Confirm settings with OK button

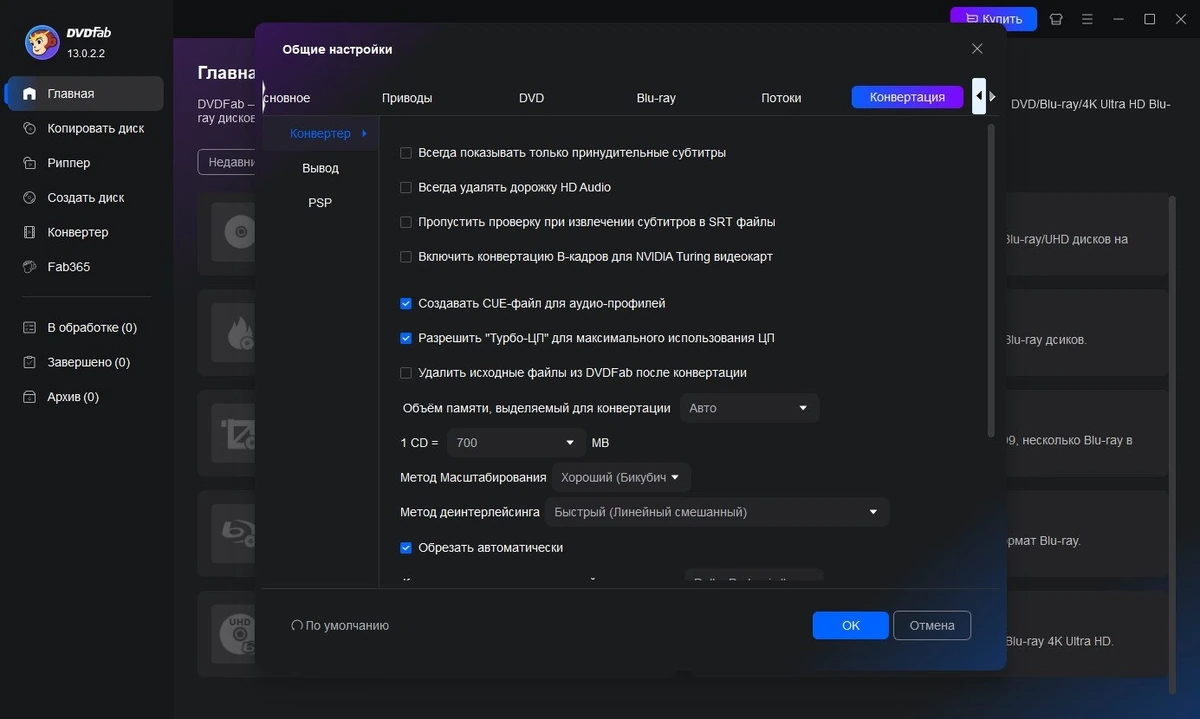click(x=851, y=625)
